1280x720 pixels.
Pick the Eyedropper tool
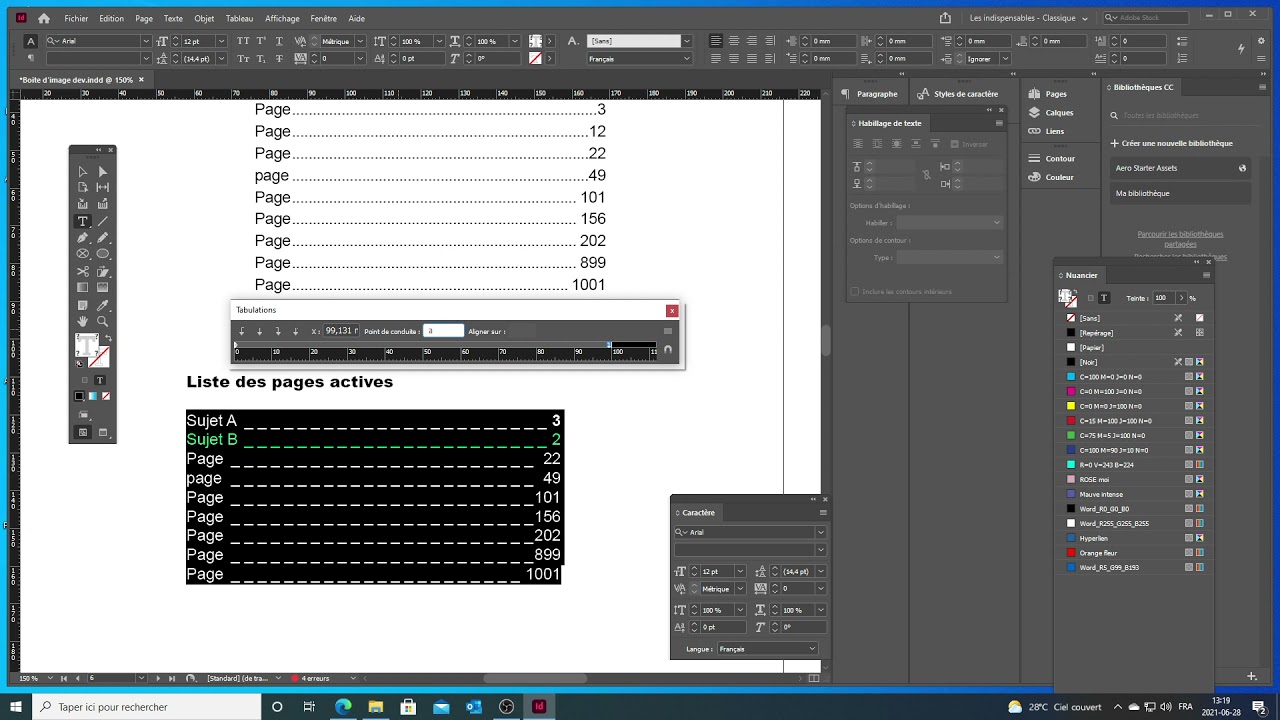[x=102, y=305]
